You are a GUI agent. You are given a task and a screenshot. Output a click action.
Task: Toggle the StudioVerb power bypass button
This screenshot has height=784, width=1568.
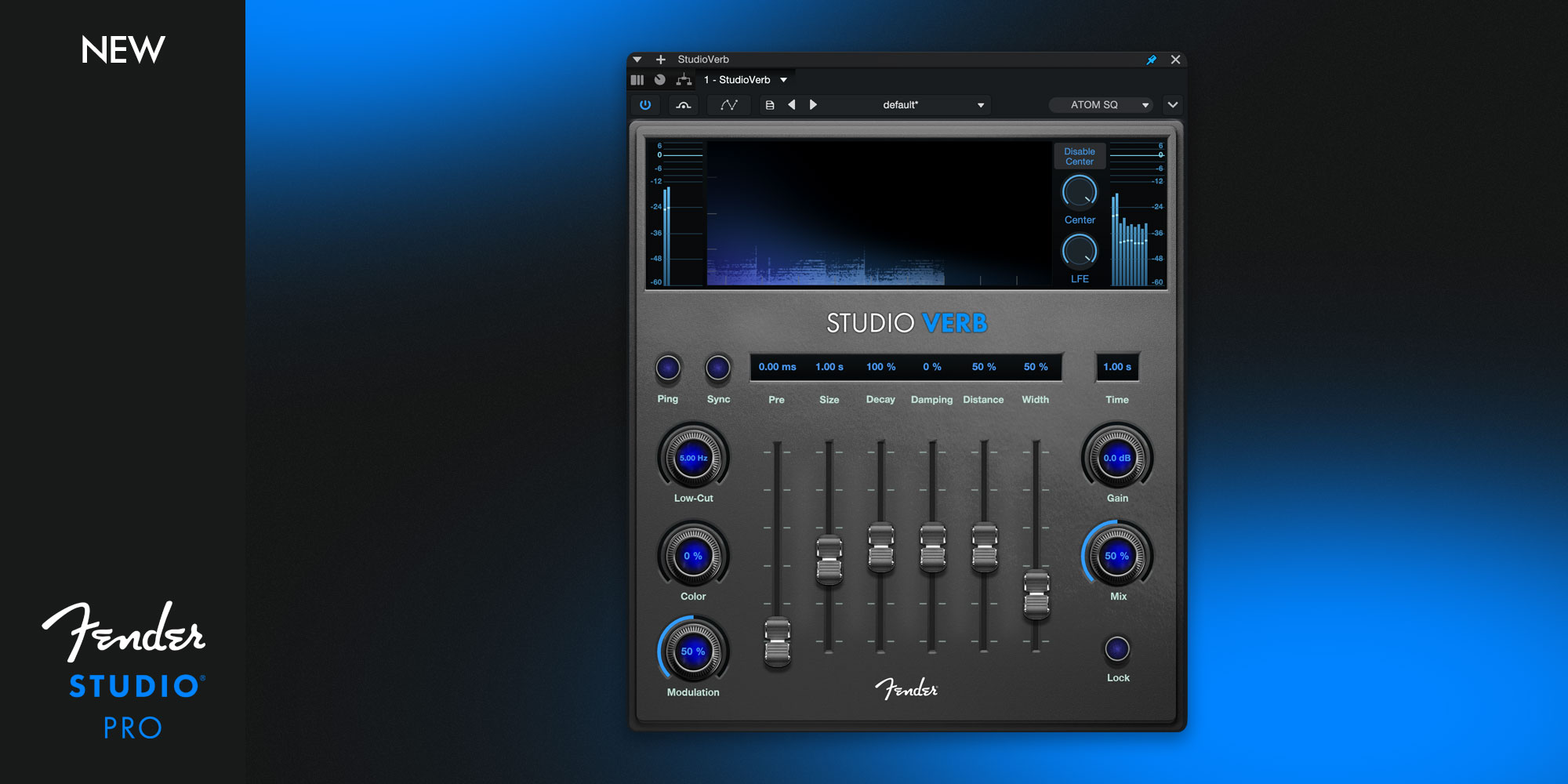pyautogui.click(x=645, y=105)
